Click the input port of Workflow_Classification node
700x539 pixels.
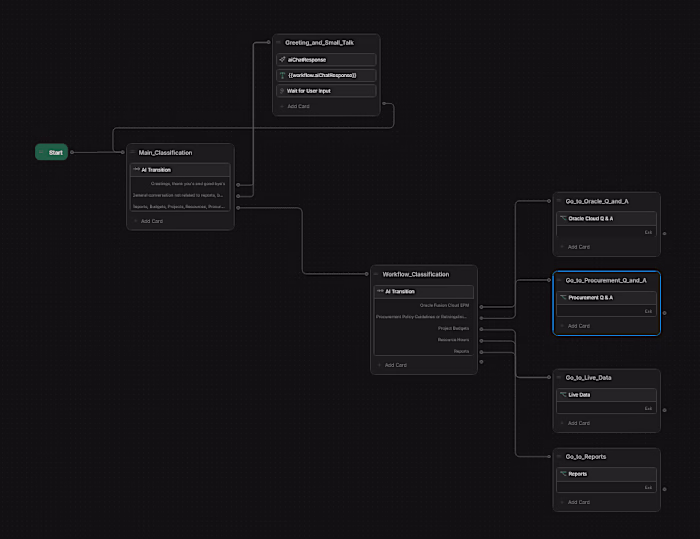(x=367, y=274)
